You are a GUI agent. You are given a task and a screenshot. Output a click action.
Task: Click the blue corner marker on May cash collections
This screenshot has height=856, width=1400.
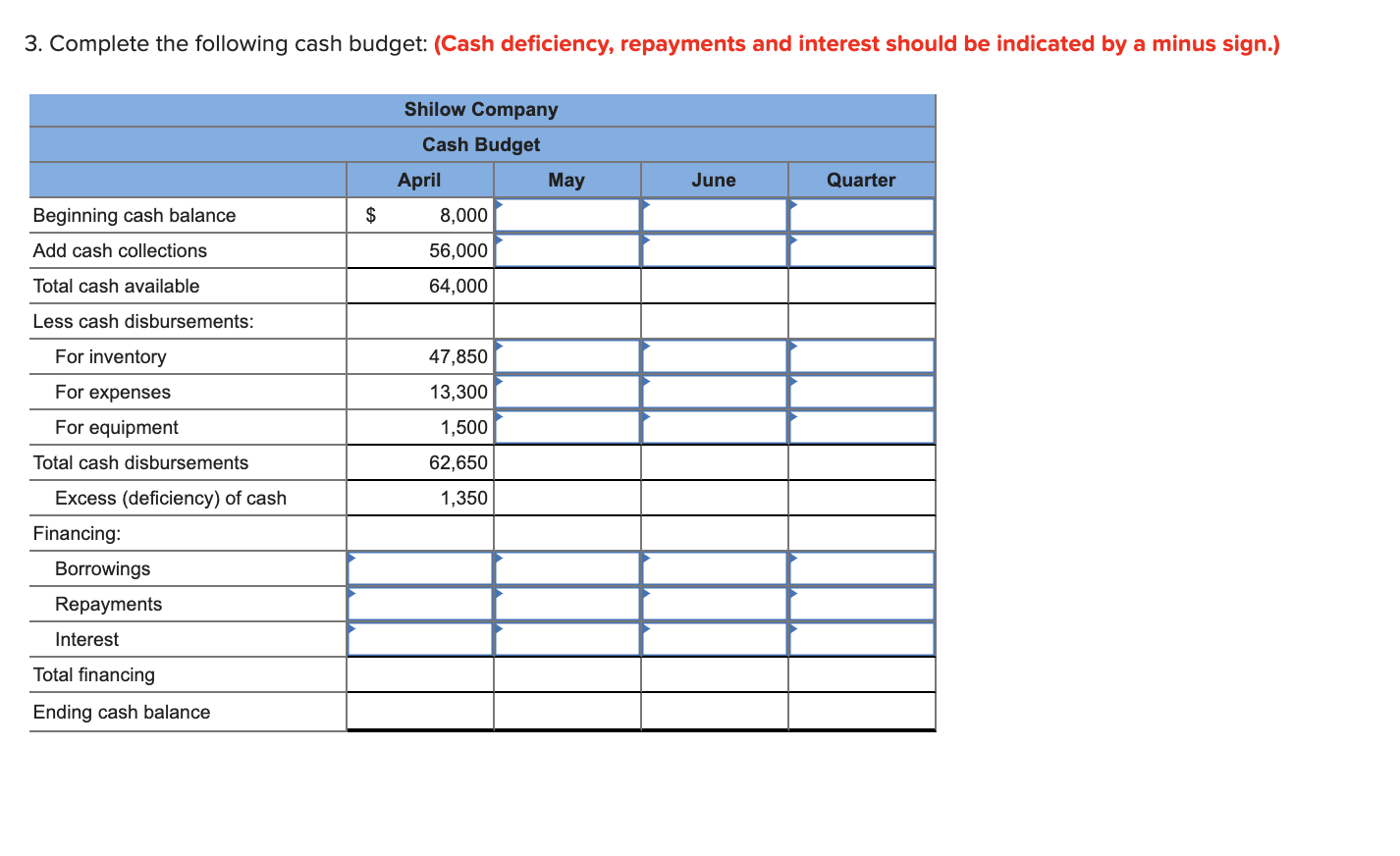click(499, 239)
